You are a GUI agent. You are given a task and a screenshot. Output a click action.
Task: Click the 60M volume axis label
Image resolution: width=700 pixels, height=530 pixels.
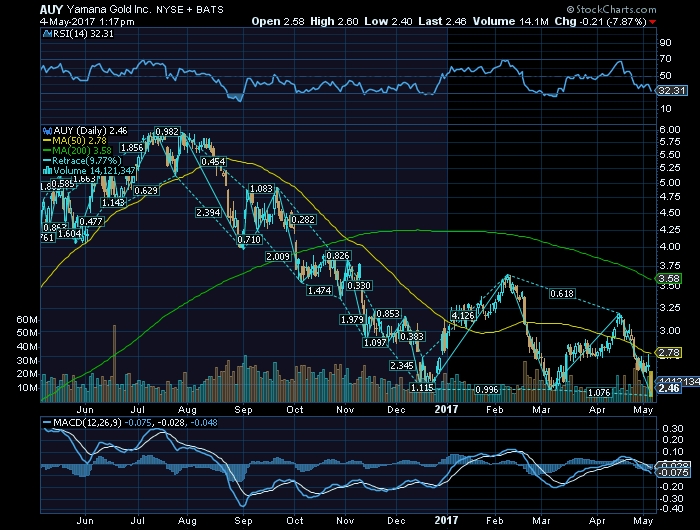coord(27,320)
